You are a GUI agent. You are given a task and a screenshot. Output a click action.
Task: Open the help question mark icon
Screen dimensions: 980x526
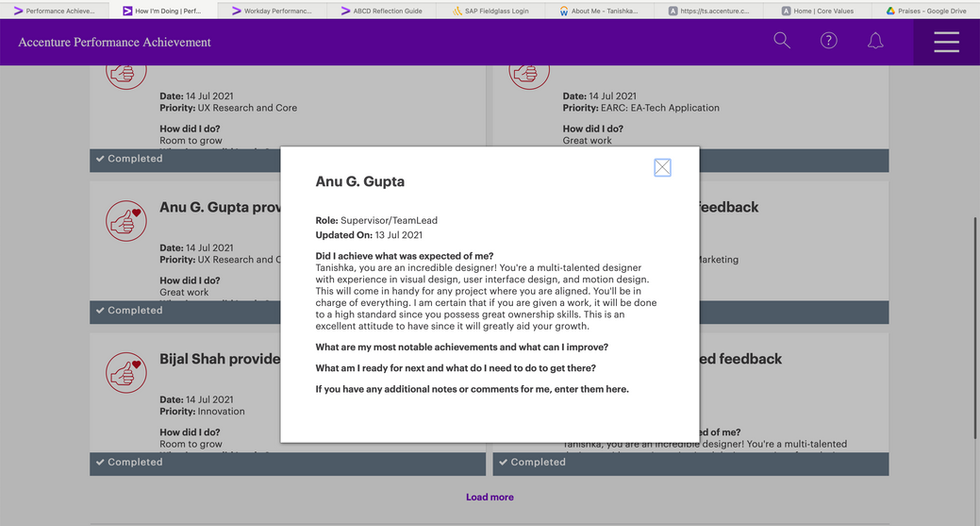point(829,41)
